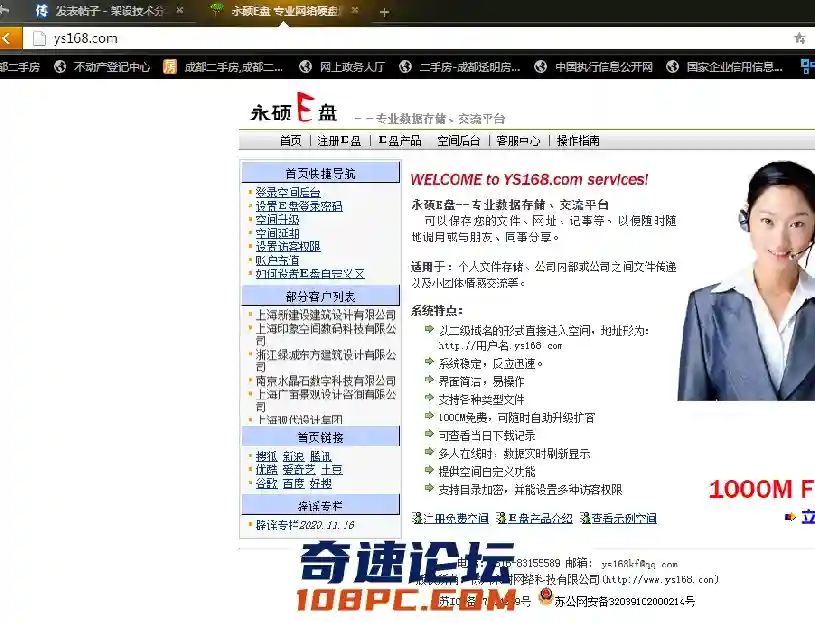The height and width of the screenshot is (623, 815).
Task: Click the customer service woman photo
Action: coord(746,281)
